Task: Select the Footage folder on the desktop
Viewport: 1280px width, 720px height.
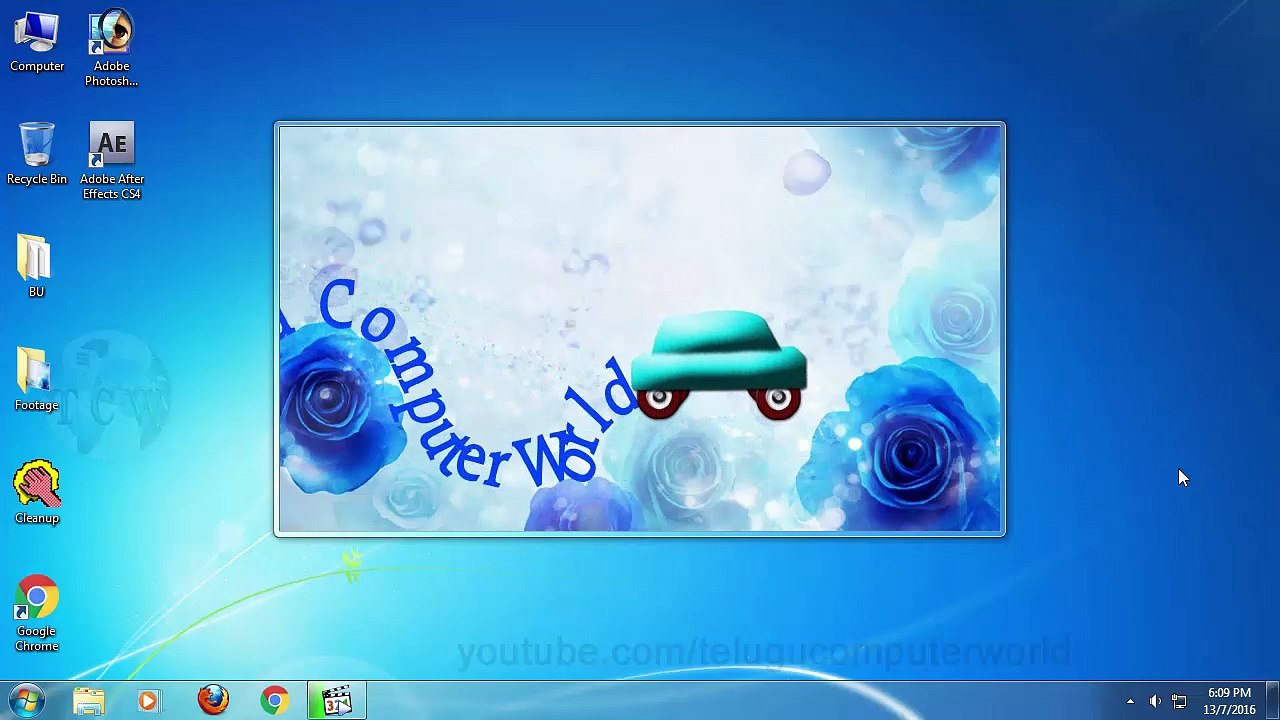Action: click(x=36, y=380)
